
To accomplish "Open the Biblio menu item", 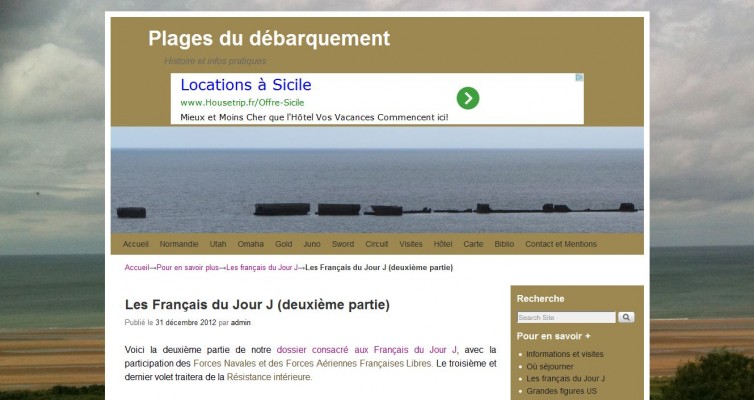I will (504, 244).
